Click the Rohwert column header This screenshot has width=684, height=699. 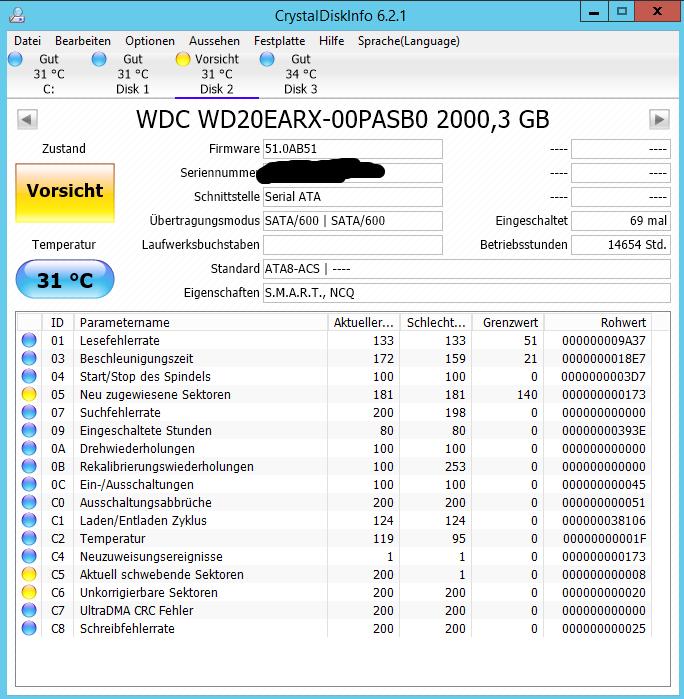click(597, 322)
